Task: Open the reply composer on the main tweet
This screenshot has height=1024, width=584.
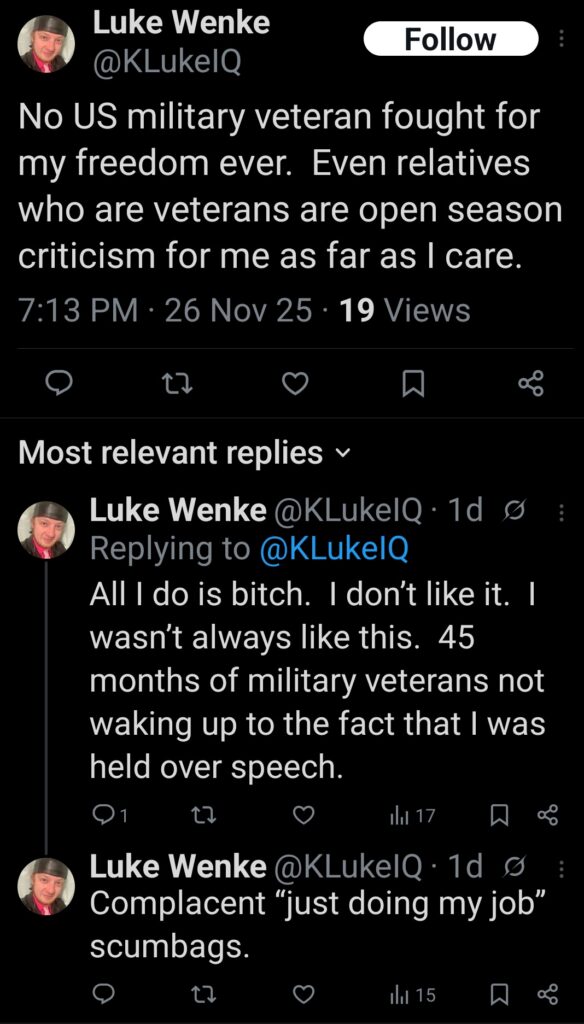Action: click(x=60, y=383)
